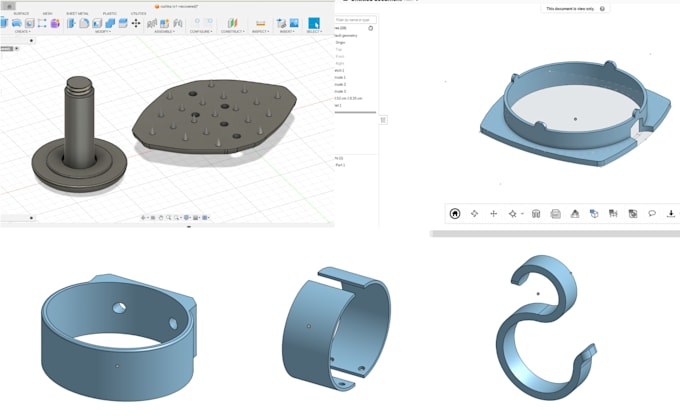Click the Features rollback circular icon
This screenshot has height=420, width=680.
pos(370,28)
